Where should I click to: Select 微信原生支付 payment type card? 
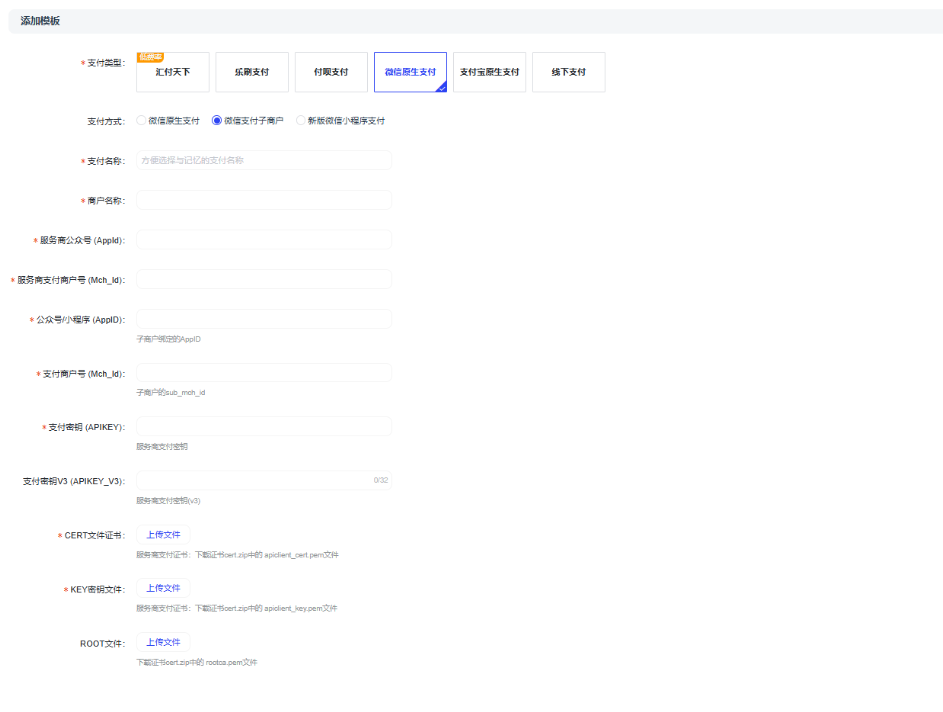click(410, 72)
